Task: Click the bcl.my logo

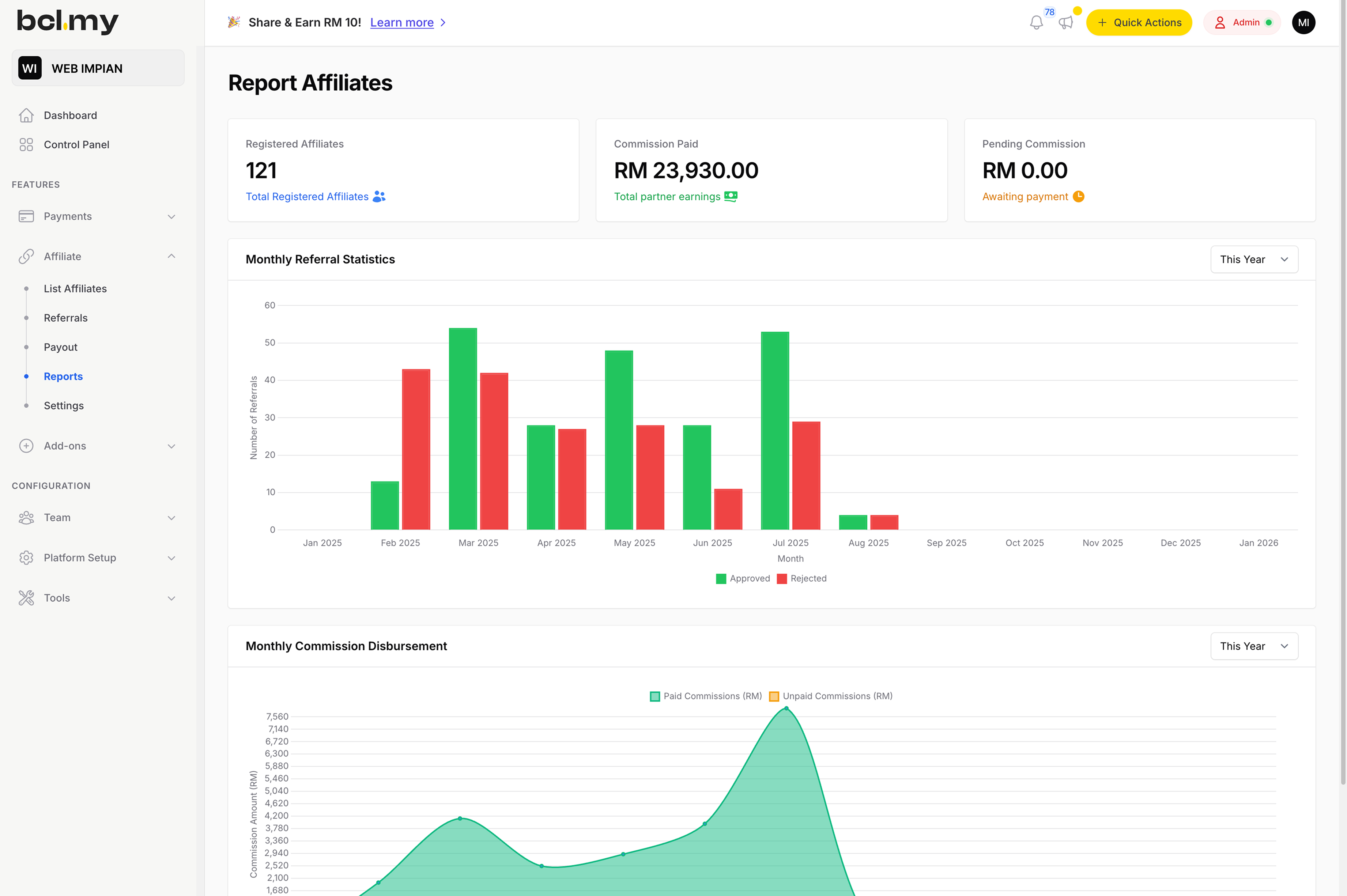Action: click(x=67, y=22)
